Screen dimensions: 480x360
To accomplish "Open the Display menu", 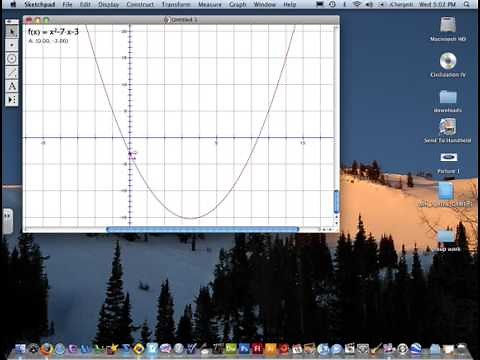I will [x=108, y=4].
